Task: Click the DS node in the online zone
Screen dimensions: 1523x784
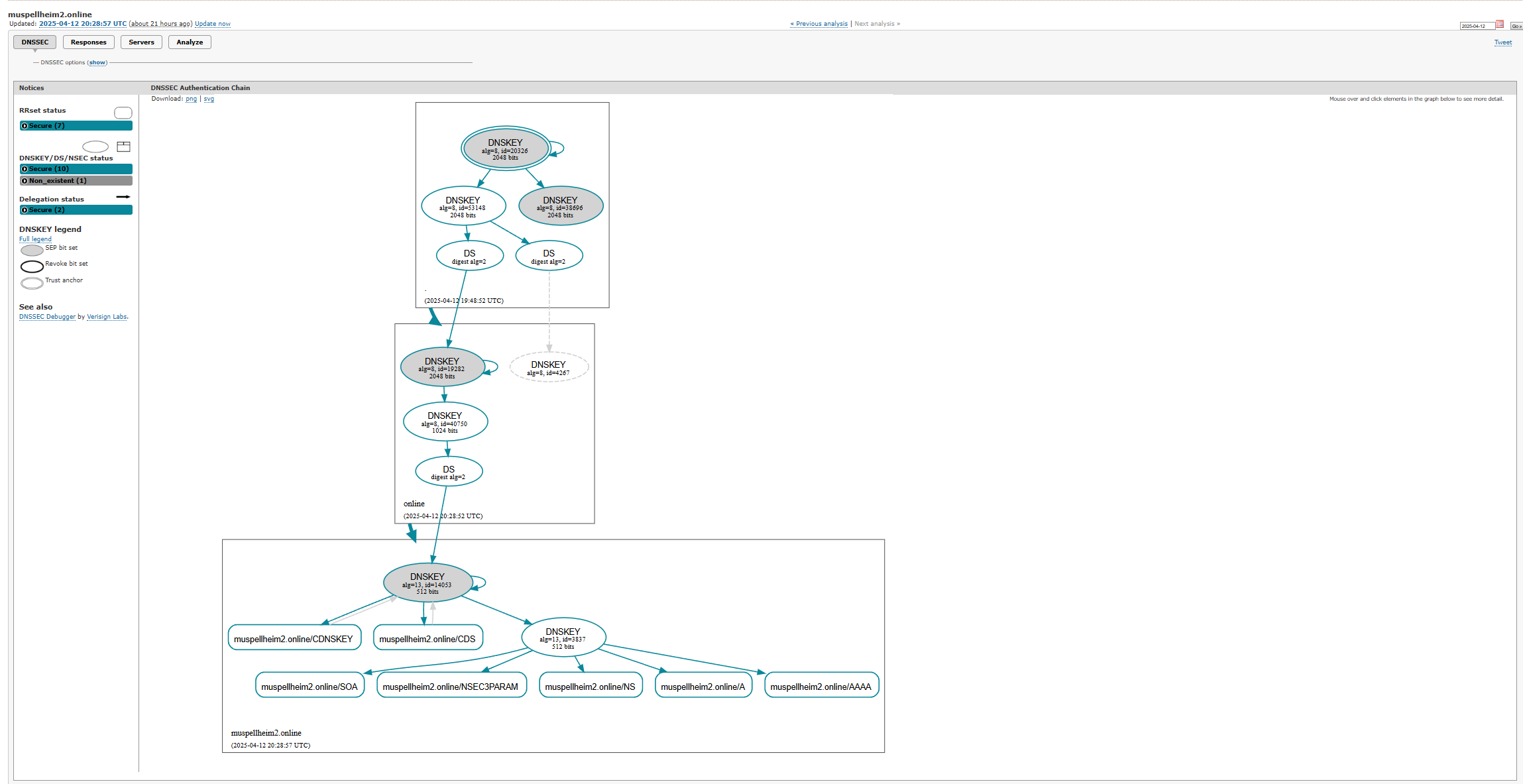Action: (x=449, y=471)
